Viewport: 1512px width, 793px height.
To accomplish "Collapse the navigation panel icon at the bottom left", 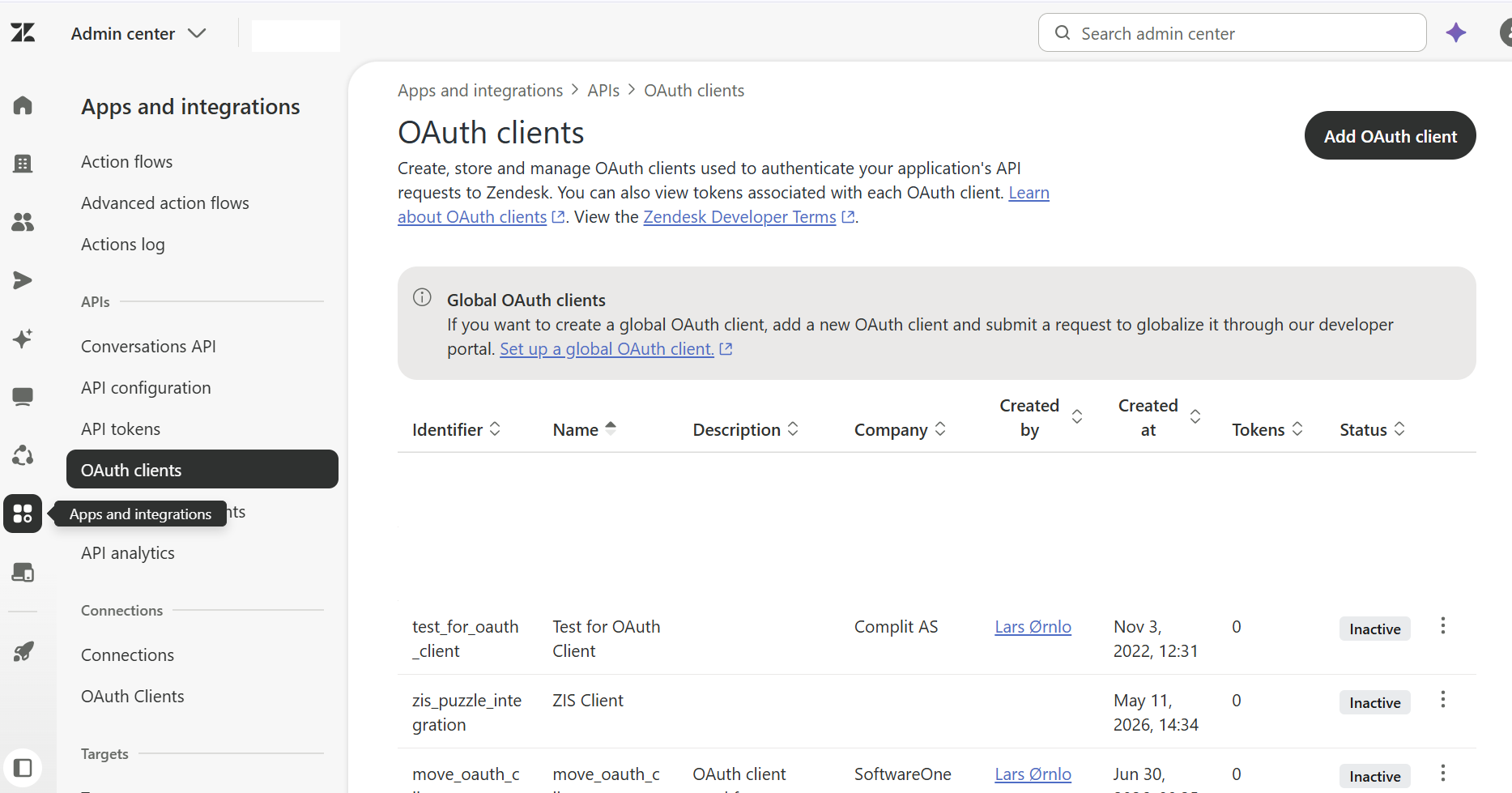I will tap(23, 767).
